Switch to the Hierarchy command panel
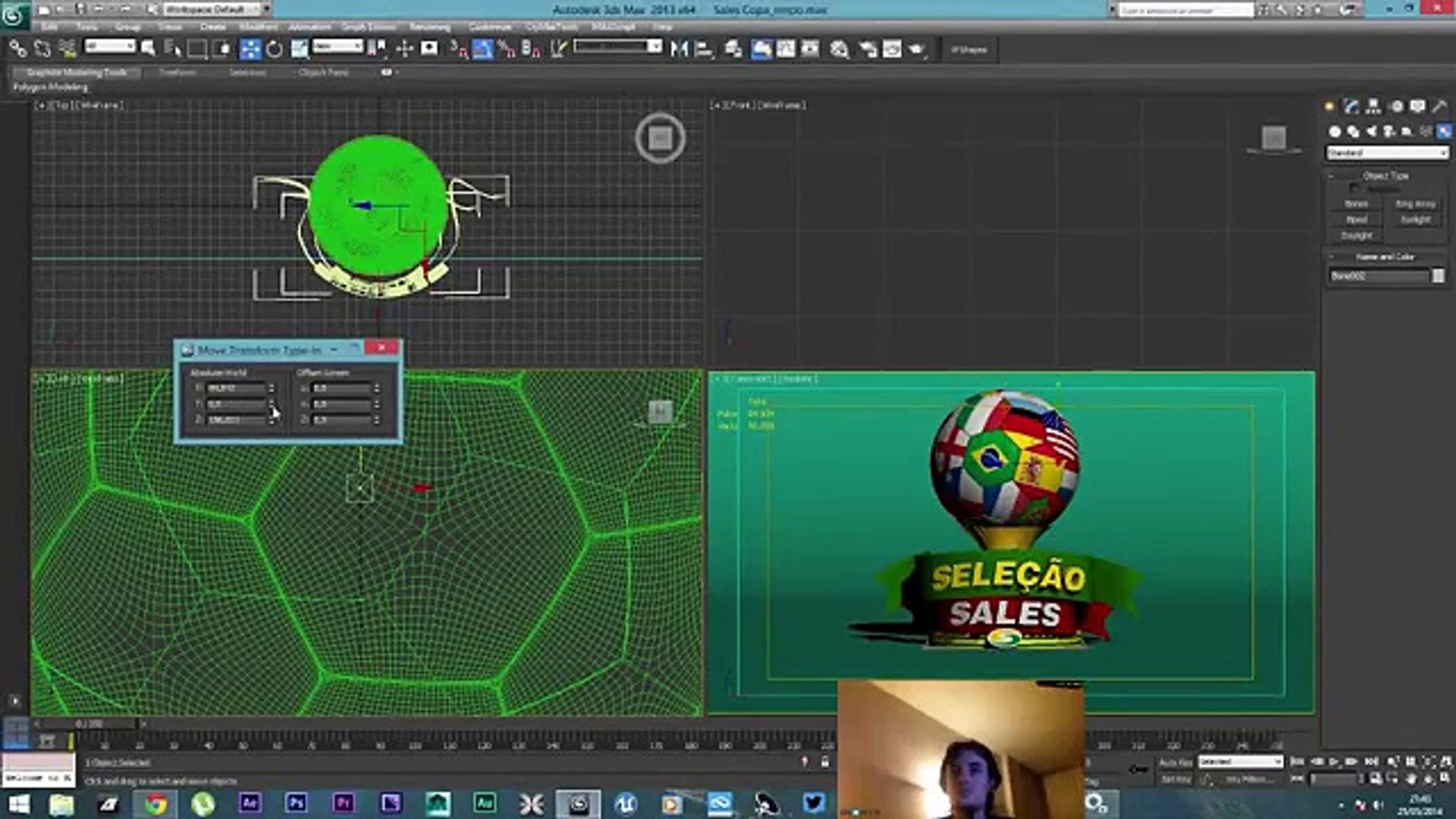Screen dimensions: 1456x819 pyautogui.click(x=1373, y=107)
